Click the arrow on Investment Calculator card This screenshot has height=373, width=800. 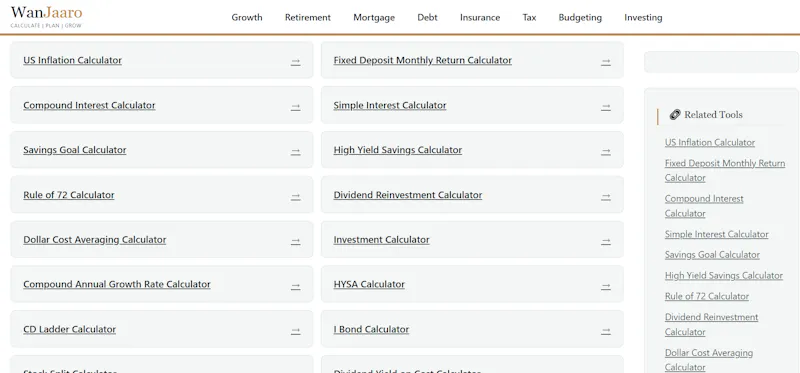(x=606, y=241)
